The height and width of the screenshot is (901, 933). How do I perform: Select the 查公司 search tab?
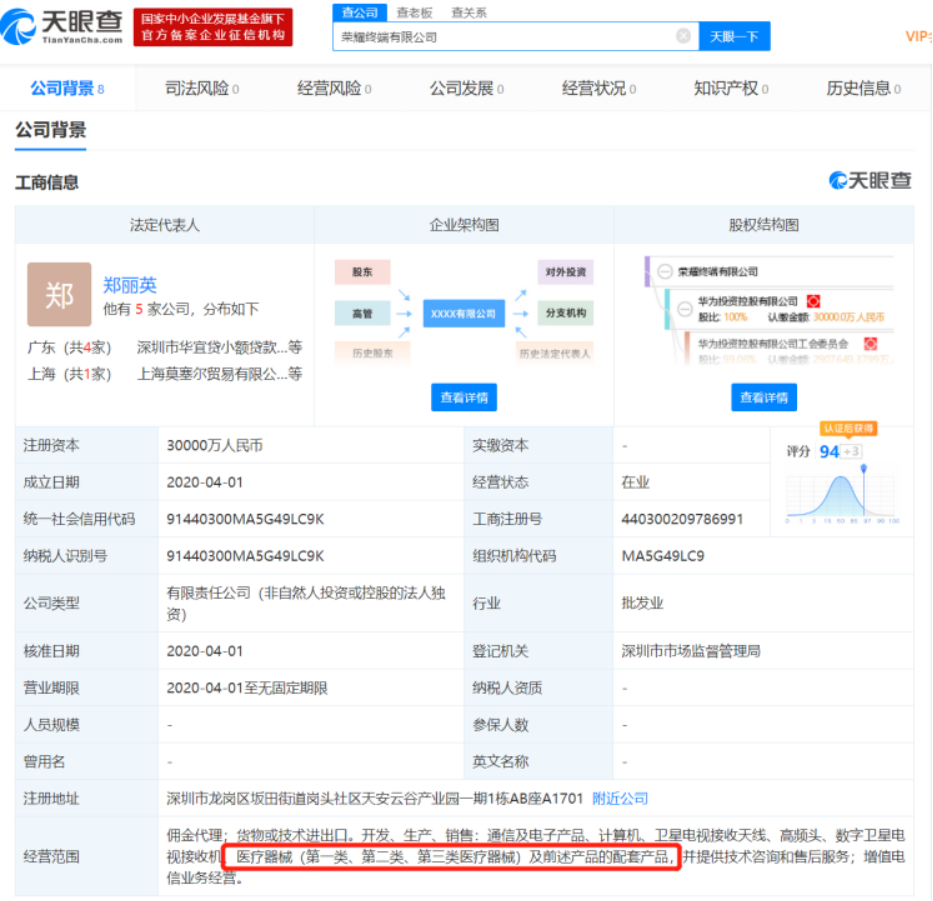pyautogui.click(x=359, y=12)
